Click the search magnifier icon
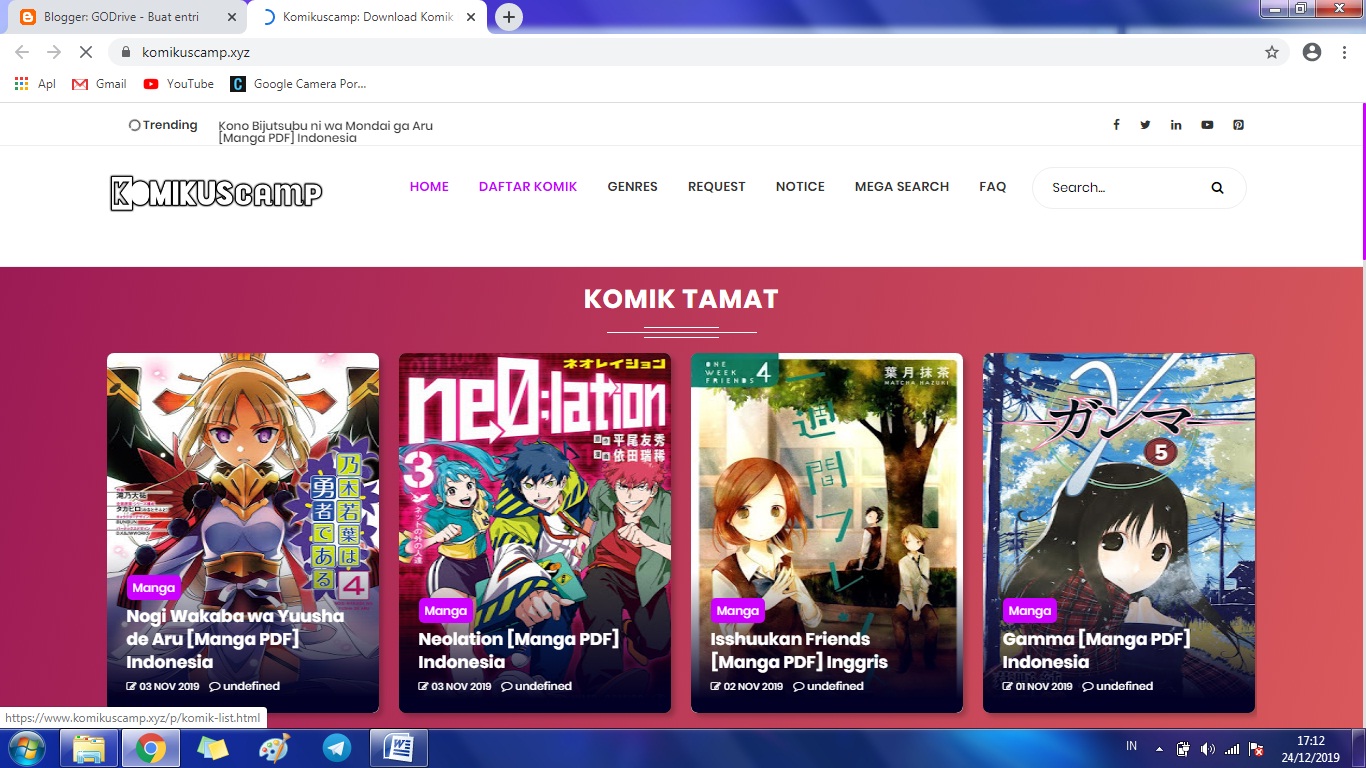The width and height of the screenshot is (1366, 768). point(1217,187)
